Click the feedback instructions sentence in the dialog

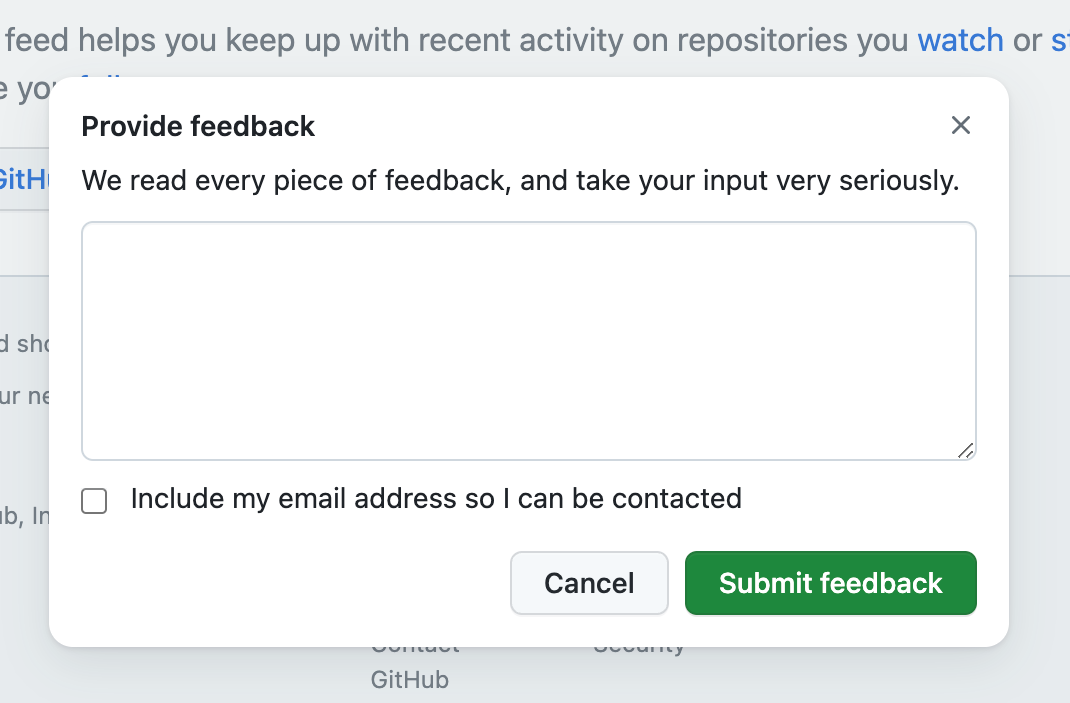click(520, 180)
